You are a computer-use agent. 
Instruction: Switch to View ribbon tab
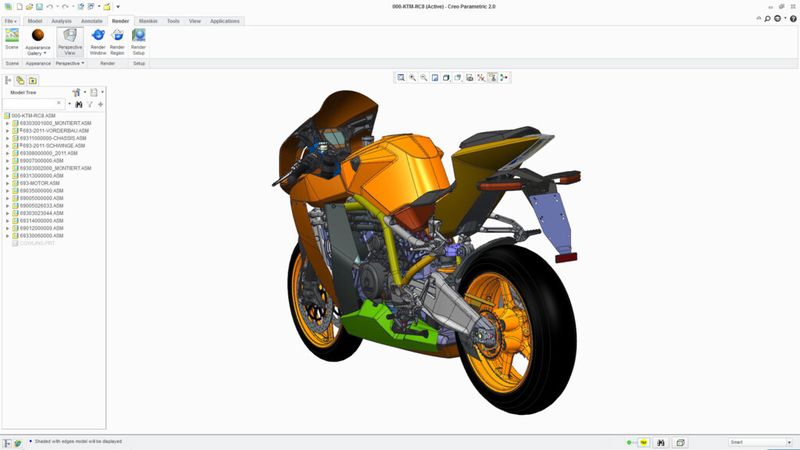tap(195, 21)
